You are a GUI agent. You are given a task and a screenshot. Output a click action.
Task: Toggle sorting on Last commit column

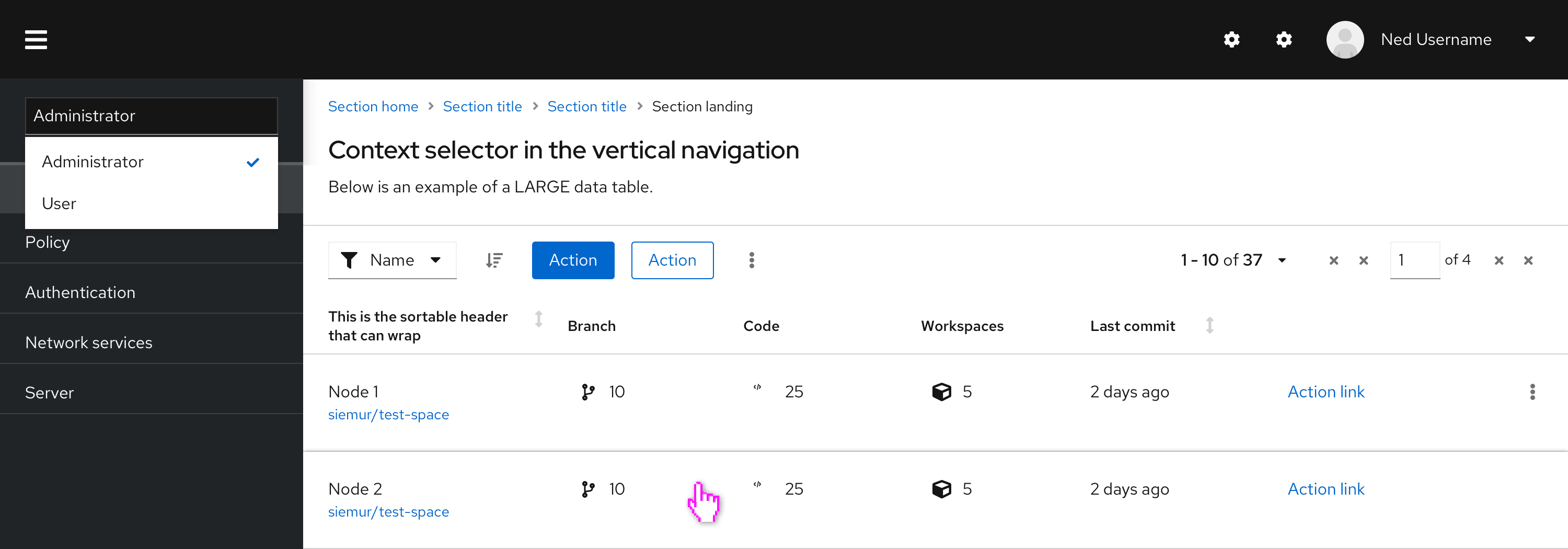(1209, 326)
